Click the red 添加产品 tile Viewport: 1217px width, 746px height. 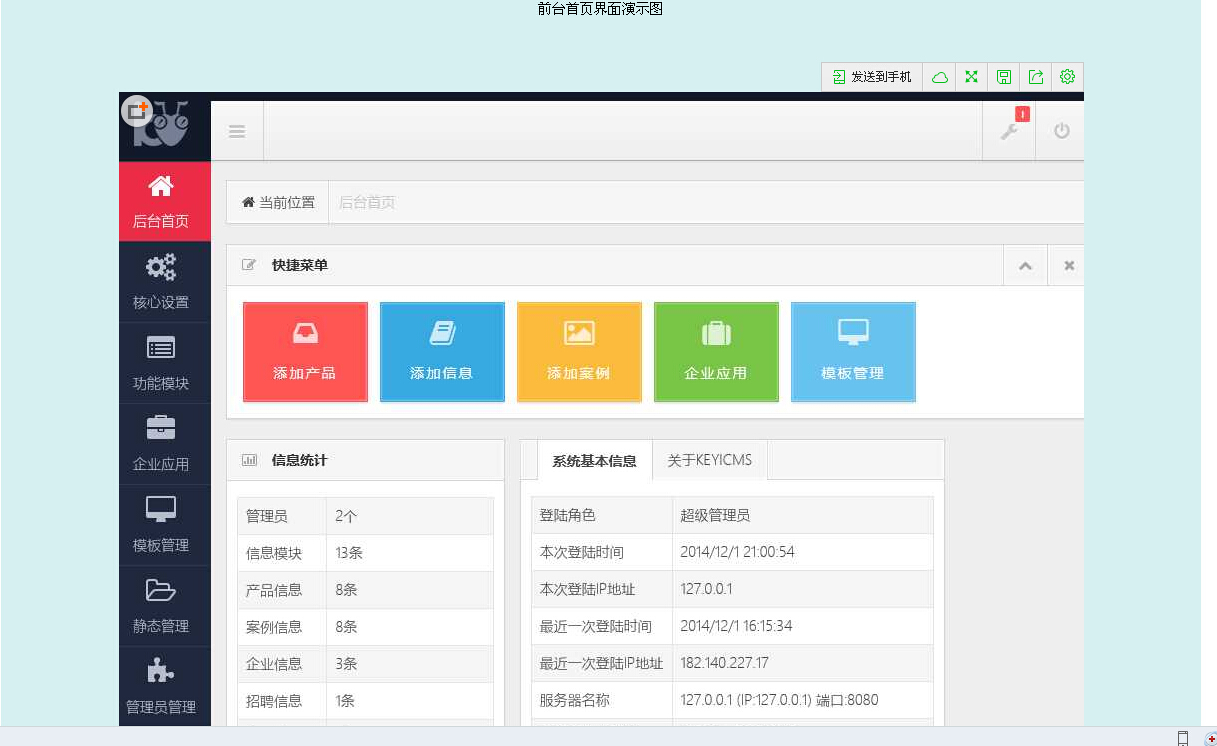coord(305,352)
